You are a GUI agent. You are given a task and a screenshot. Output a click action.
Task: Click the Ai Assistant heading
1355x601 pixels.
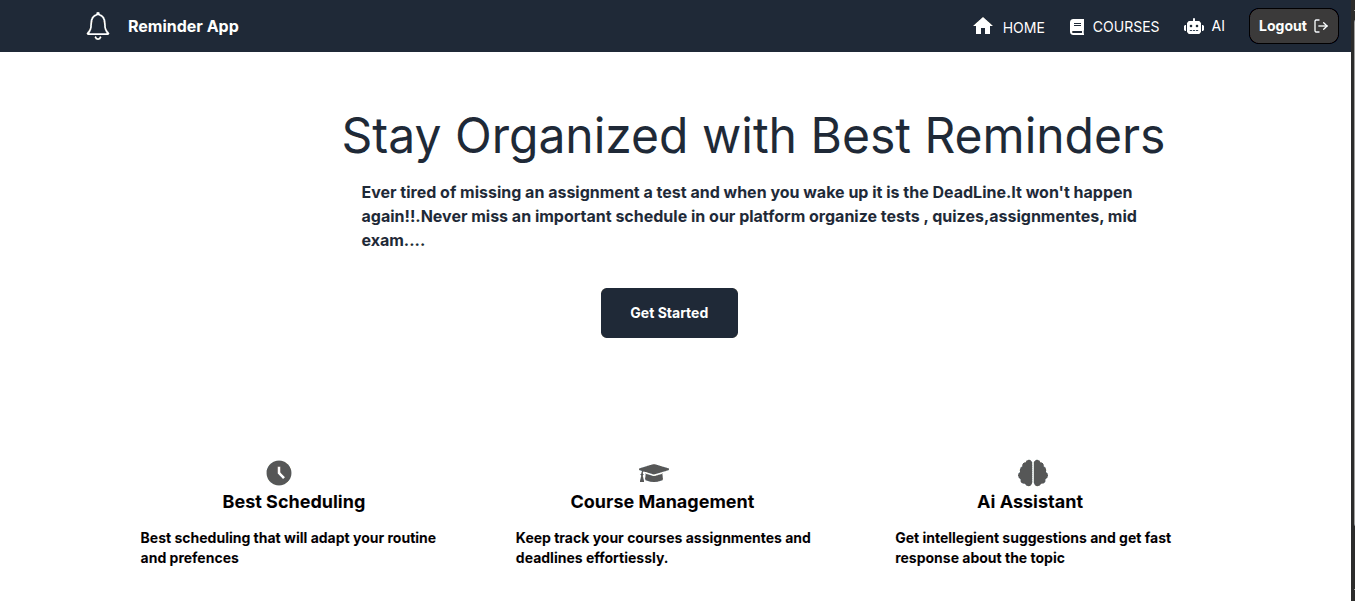[x=1030, y=502]
